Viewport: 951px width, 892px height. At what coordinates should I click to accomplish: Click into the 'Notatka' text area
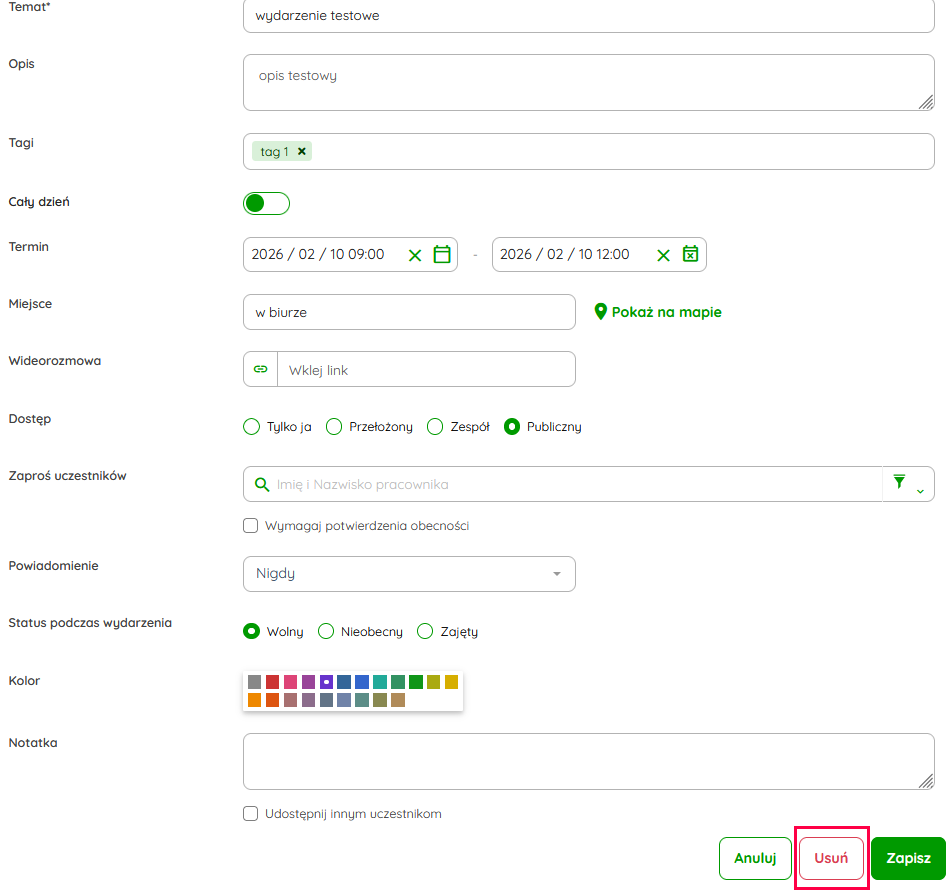click(588, 762)
